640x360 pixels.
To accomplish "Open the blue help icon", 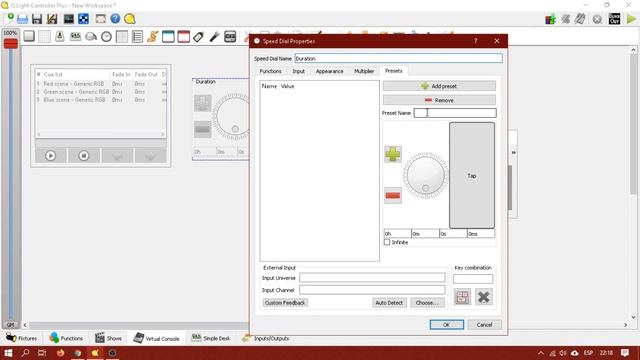I will (116, 19).
